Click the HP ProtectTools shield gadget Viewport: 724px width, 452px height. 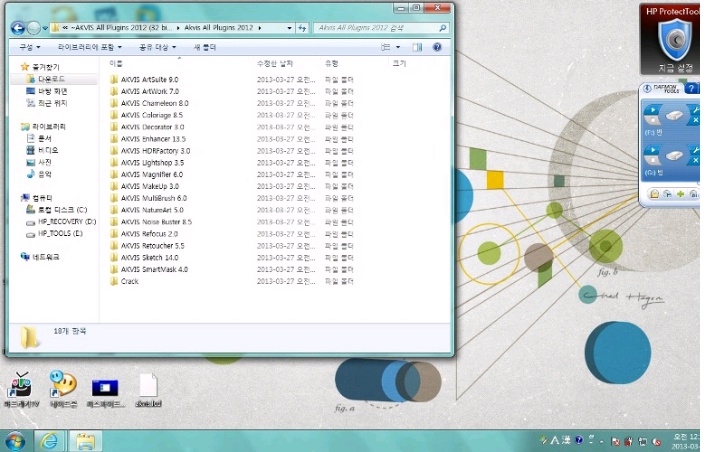click(x=674, y=40)
